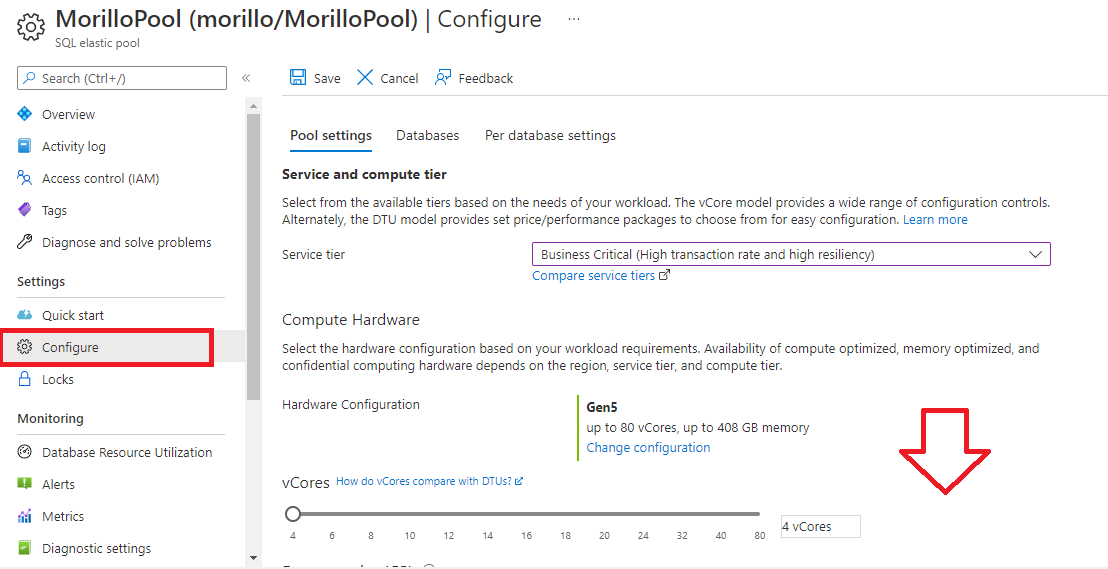Click the vCores slider handle
The height and width of the screenshot is (569, 1108).
[293, 514]
